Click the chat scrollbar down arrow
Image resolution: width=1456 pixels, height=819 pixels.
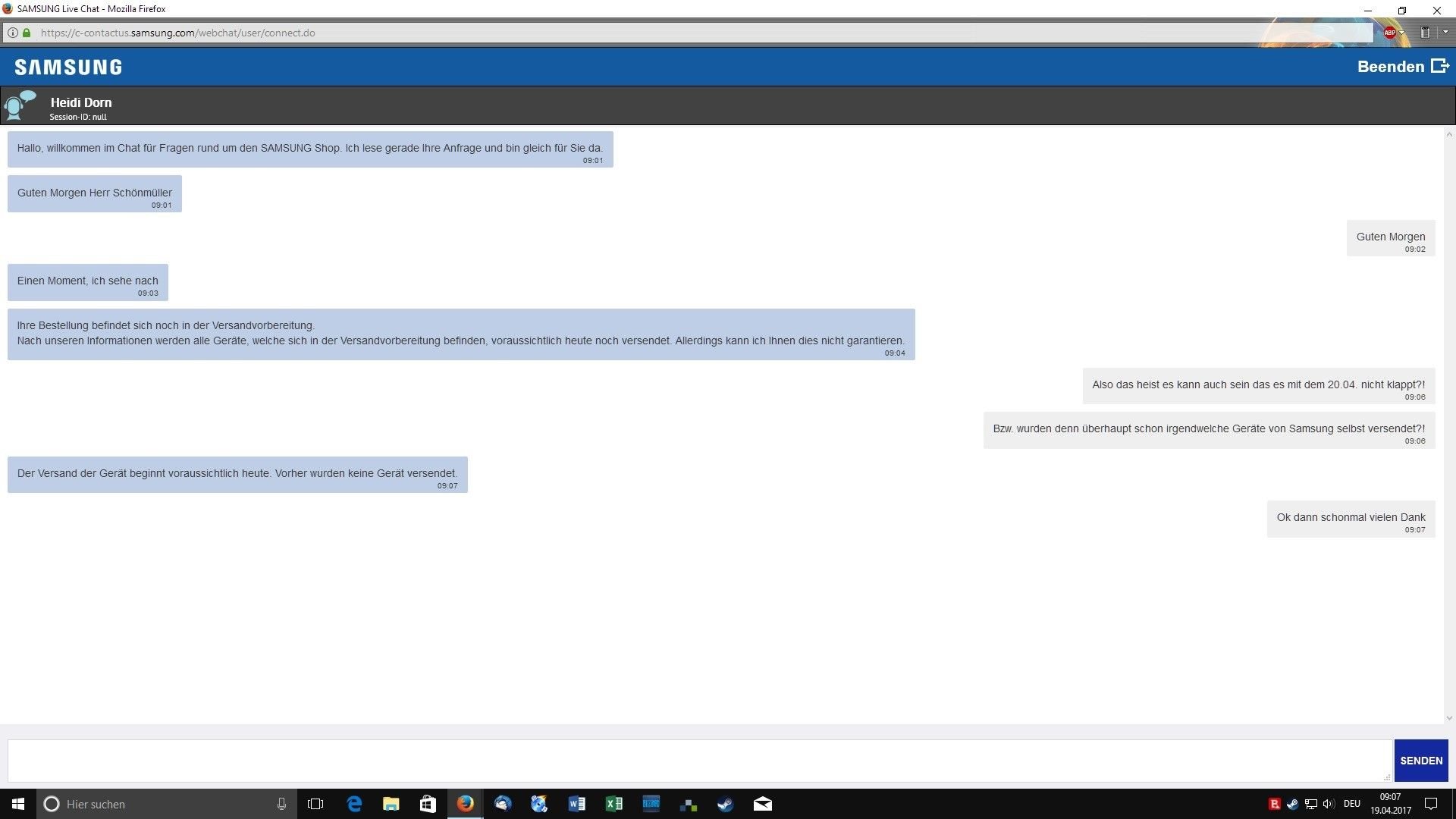pos(1449,717)
